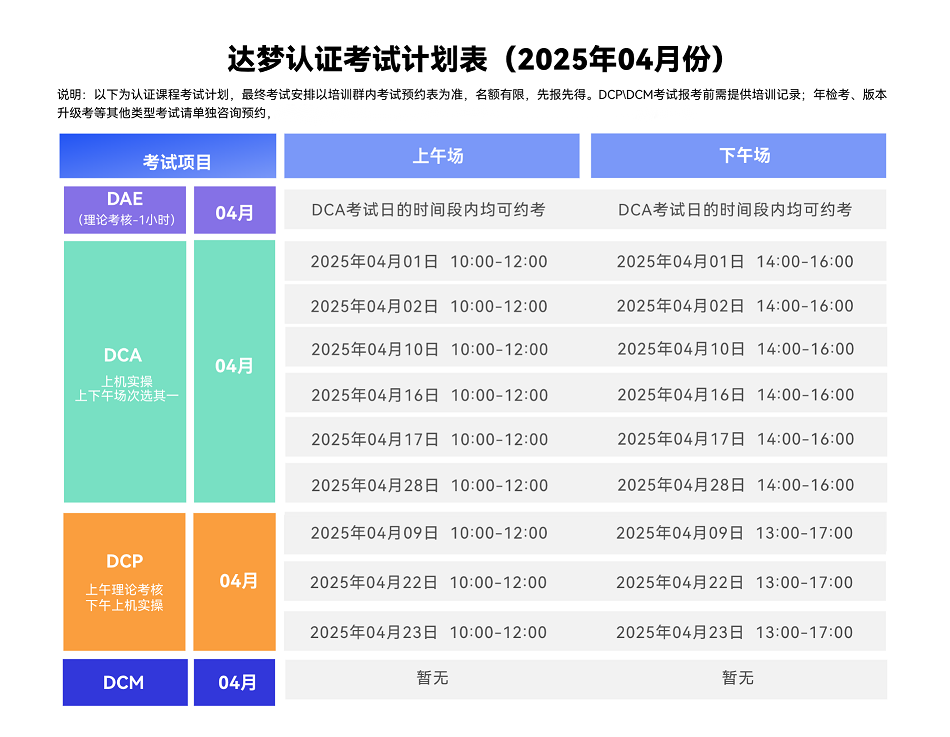Click the 04月 cell in the DAE row
950x737 pixels.
(234, 210)
